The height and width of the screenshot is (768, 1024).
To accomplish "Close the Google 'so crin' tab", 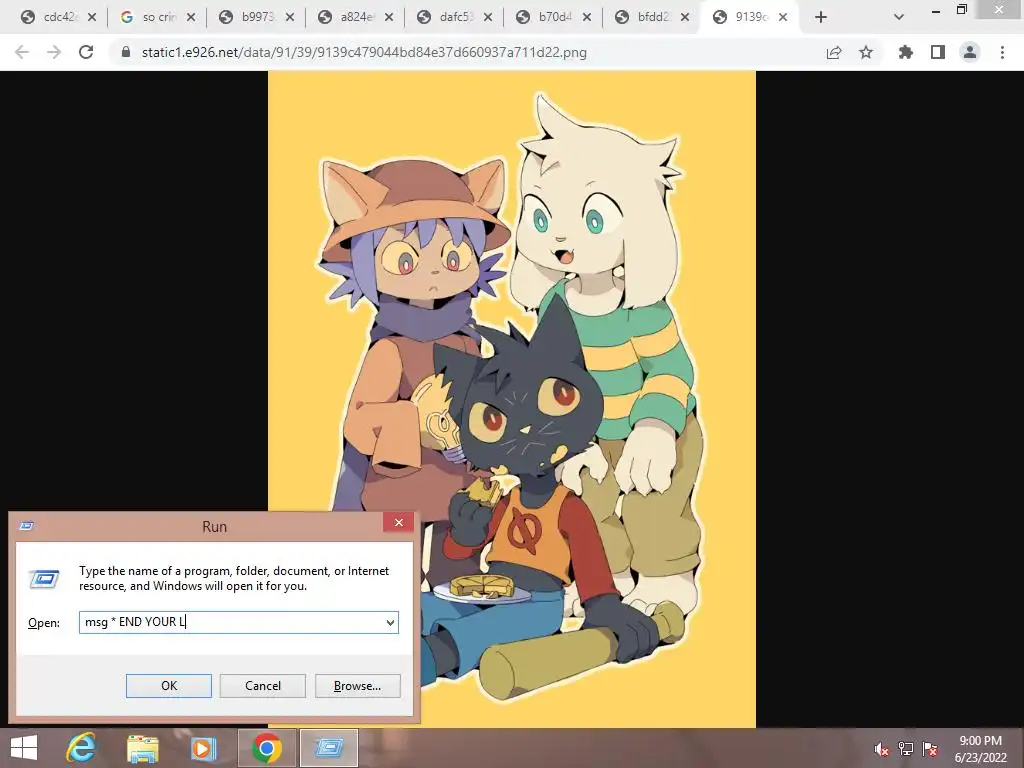I will (x=191, y=17).
